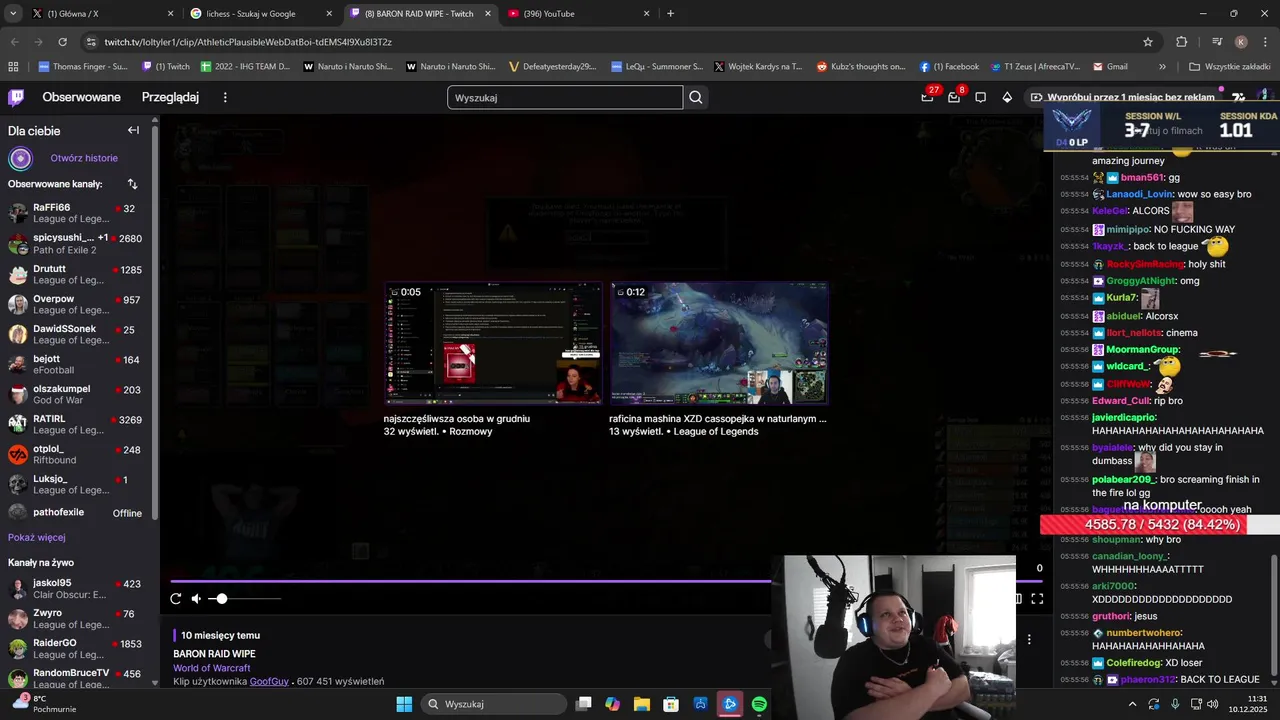Open spicysushi_ channel in sidebar

point(75,244)
